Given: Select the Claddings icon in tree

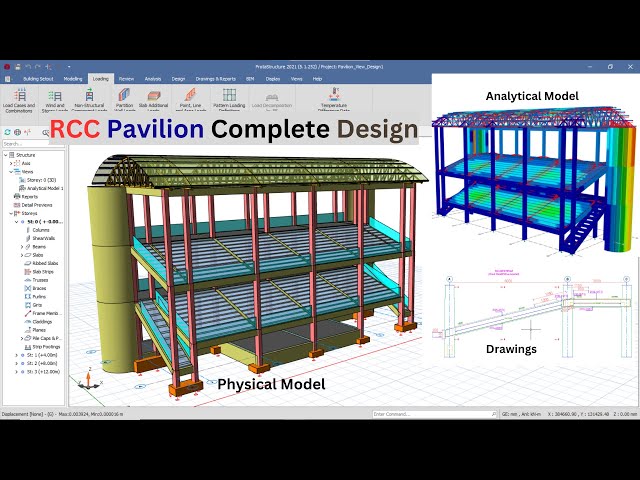Looking at the screenshot, I should (x=28, y=322).
